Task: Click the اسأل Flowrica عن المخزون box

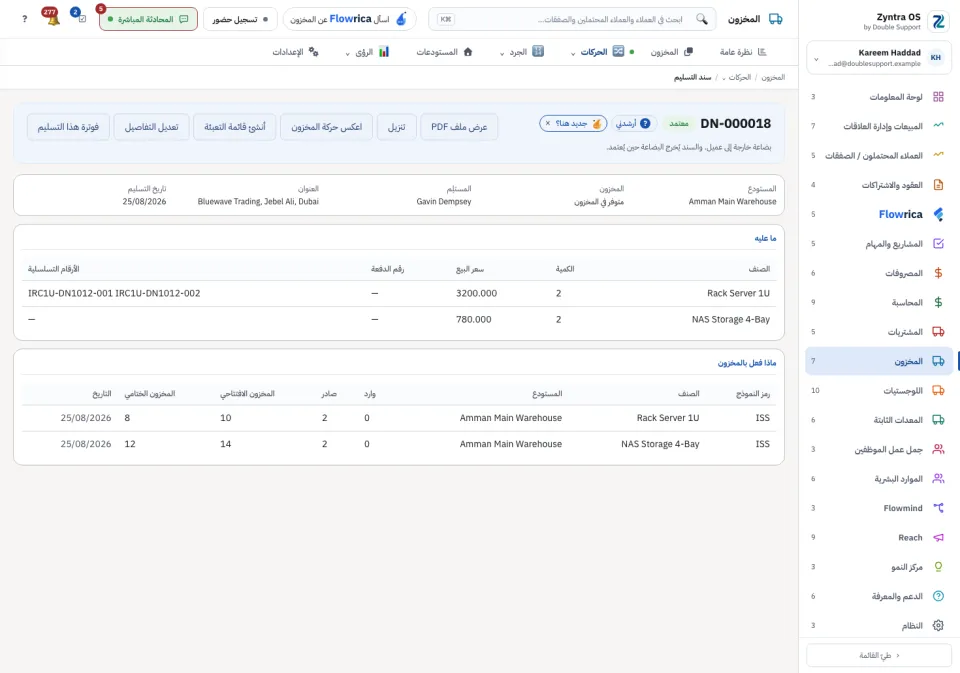Action: point(349,19)
